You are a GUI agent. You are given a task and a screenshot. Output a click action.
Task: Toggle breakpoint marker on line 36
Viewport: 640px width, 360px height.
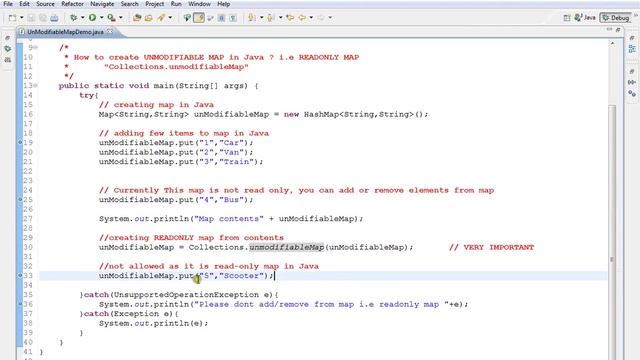tap(20, 304)
